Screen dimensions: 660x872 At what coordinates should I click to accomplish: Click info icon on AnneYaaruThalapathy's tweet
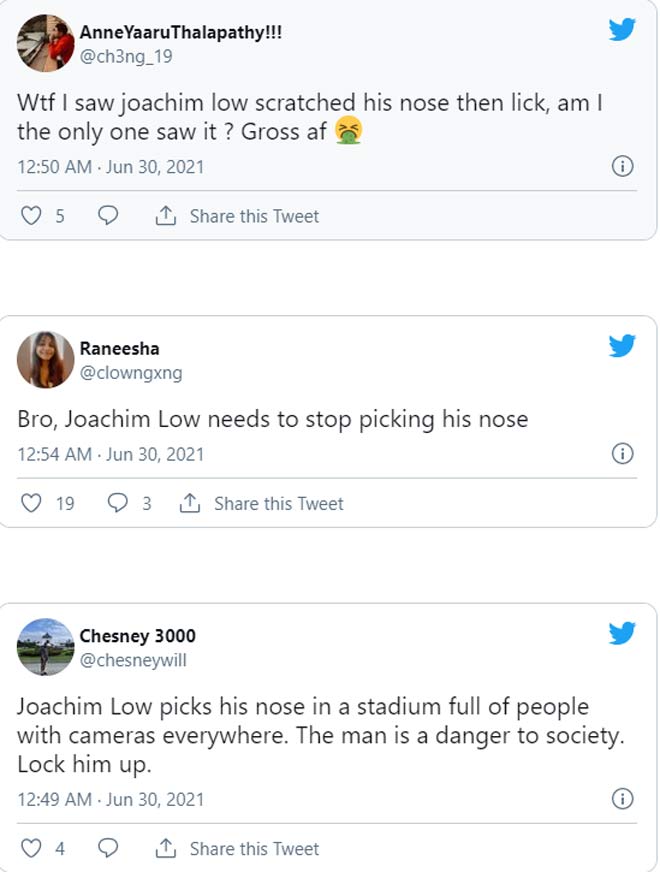point(622,166)
